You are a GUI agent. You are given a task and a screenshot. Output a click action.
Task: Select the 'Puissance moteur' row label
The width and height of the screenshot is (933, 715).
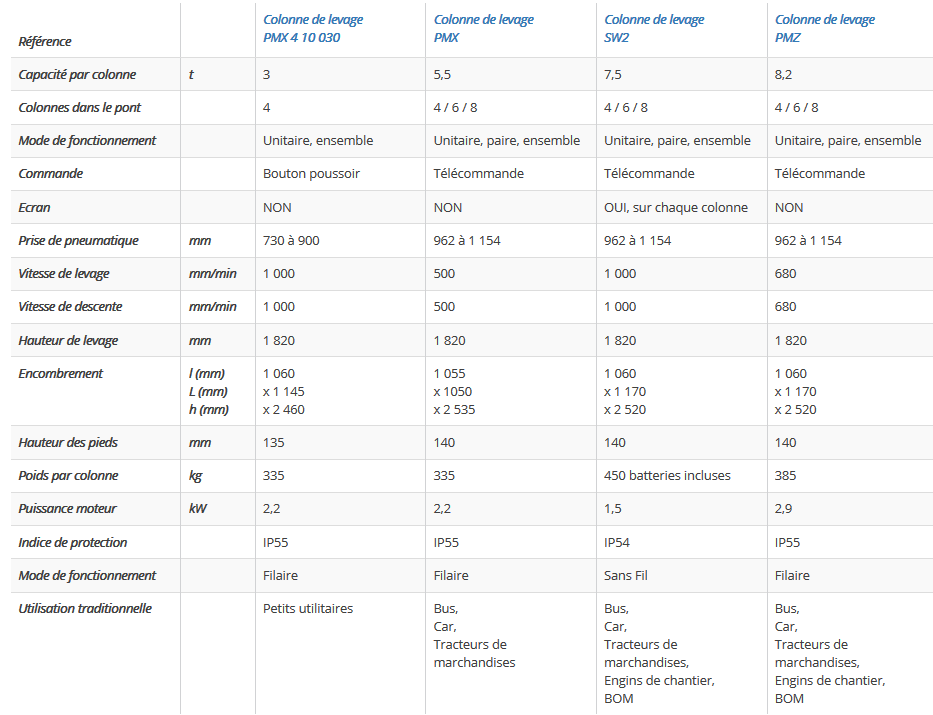pos(67,508)
